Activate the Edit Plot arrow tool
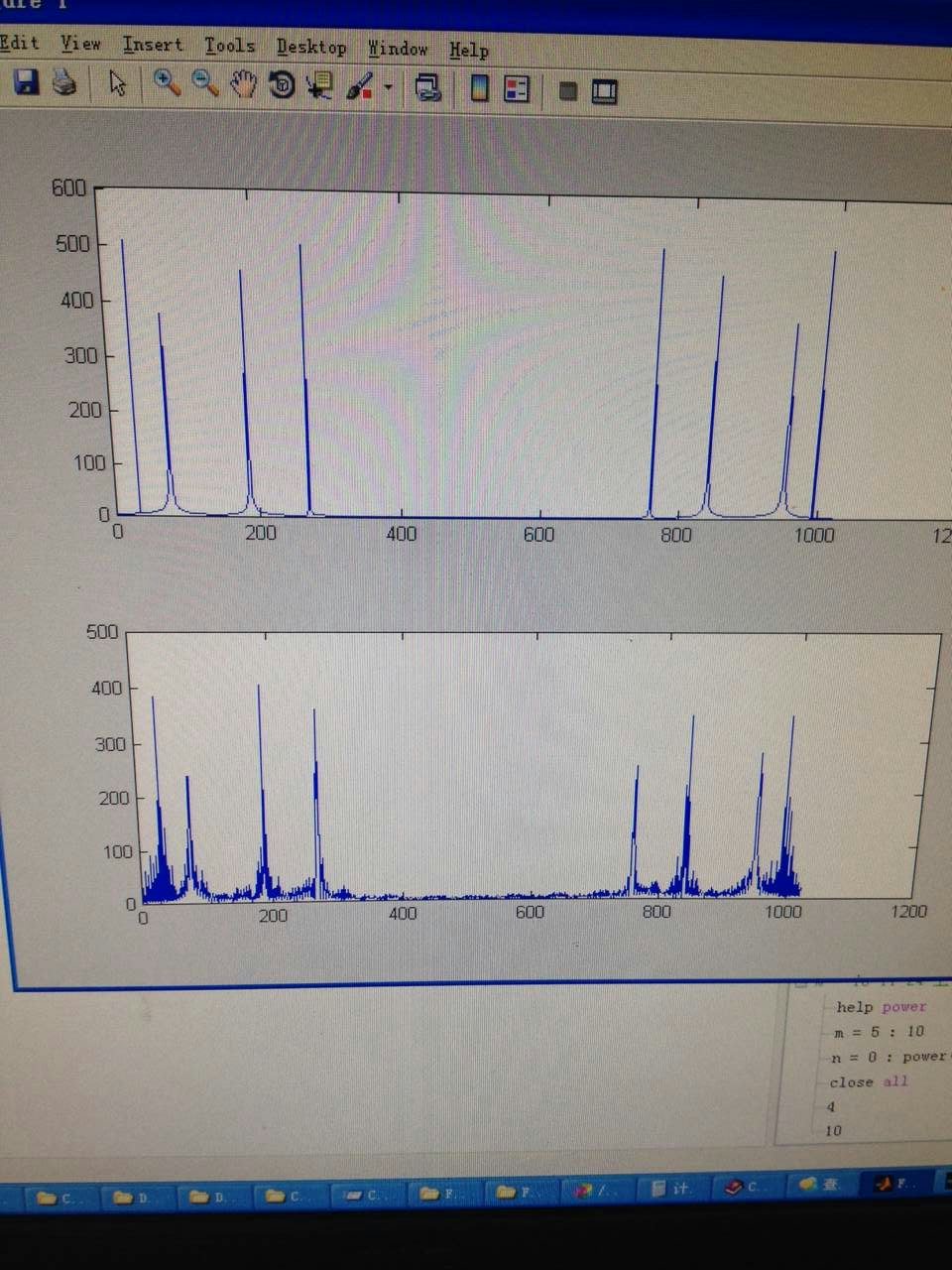952x1270 pixels. (117, 84)
